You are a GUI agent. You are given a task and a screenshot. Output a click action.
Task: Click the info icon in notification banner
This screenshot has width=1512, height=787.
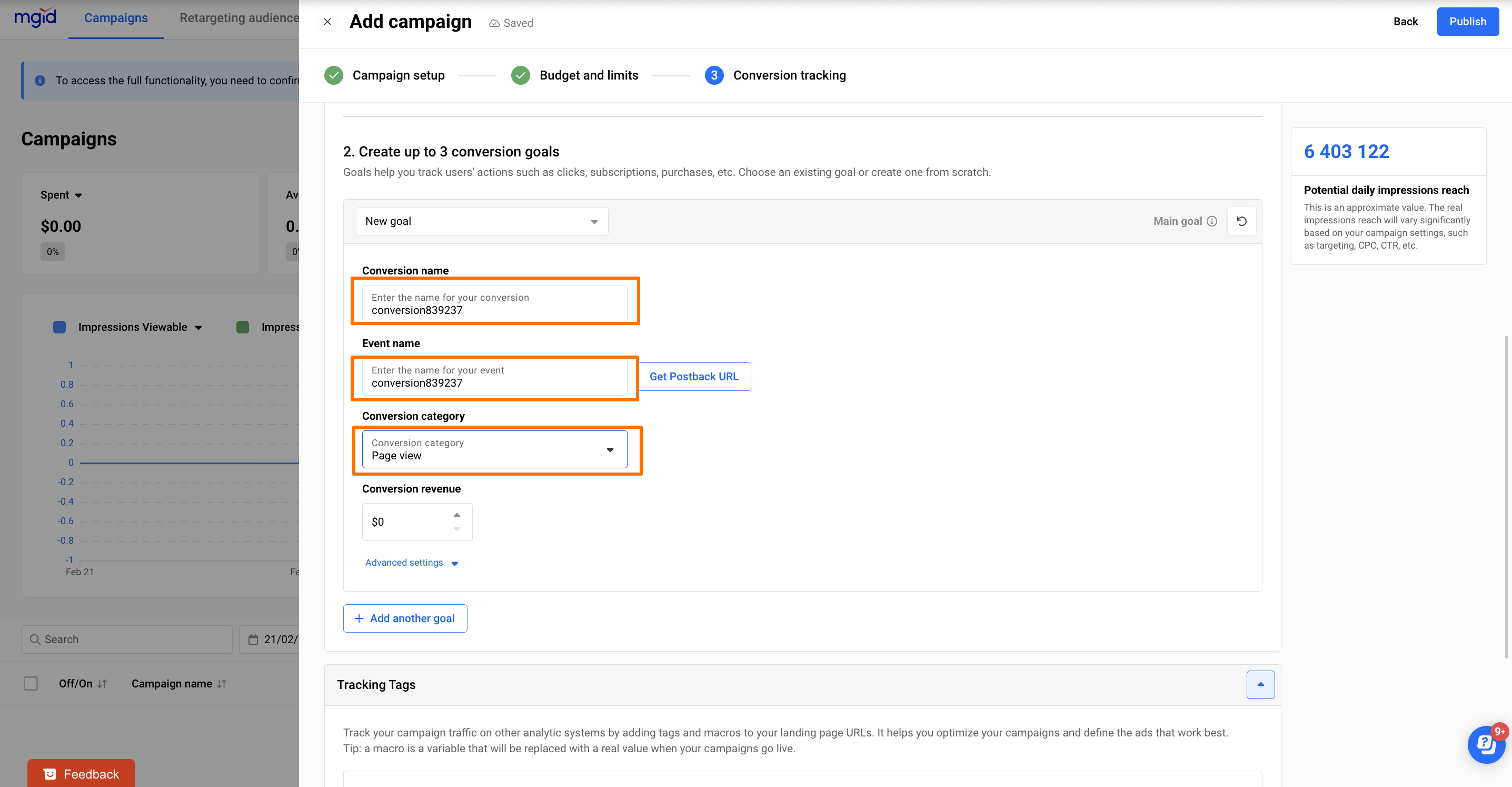pos(40,81)
